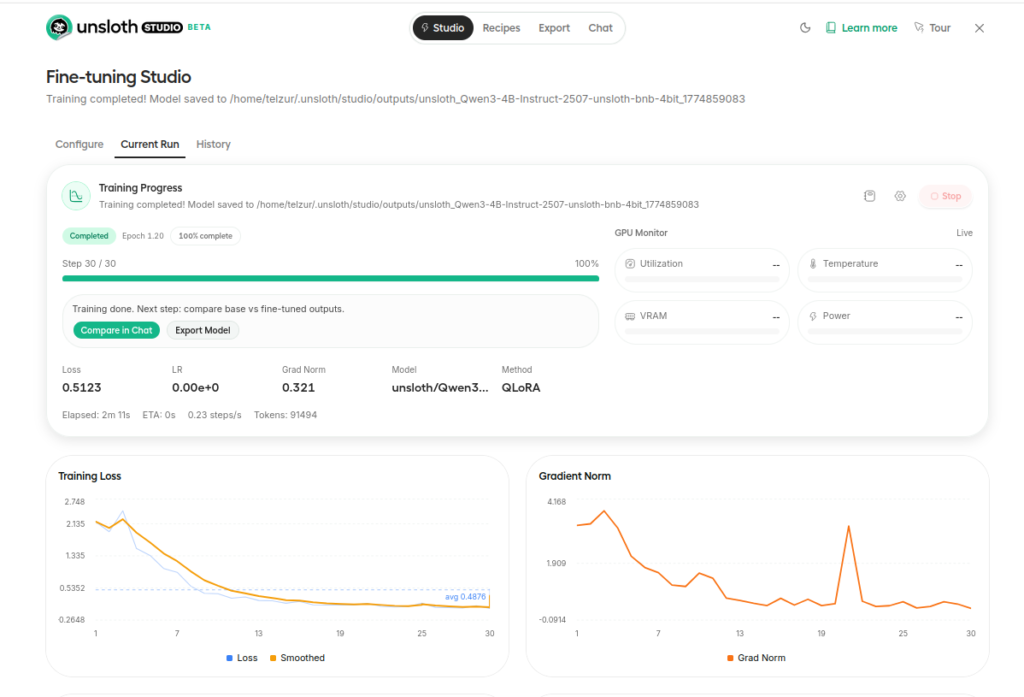This screenshot has width=1024, height=697.
Task: Click the scroll/logs icon beside the settings gear
Action: pos(869,196)
